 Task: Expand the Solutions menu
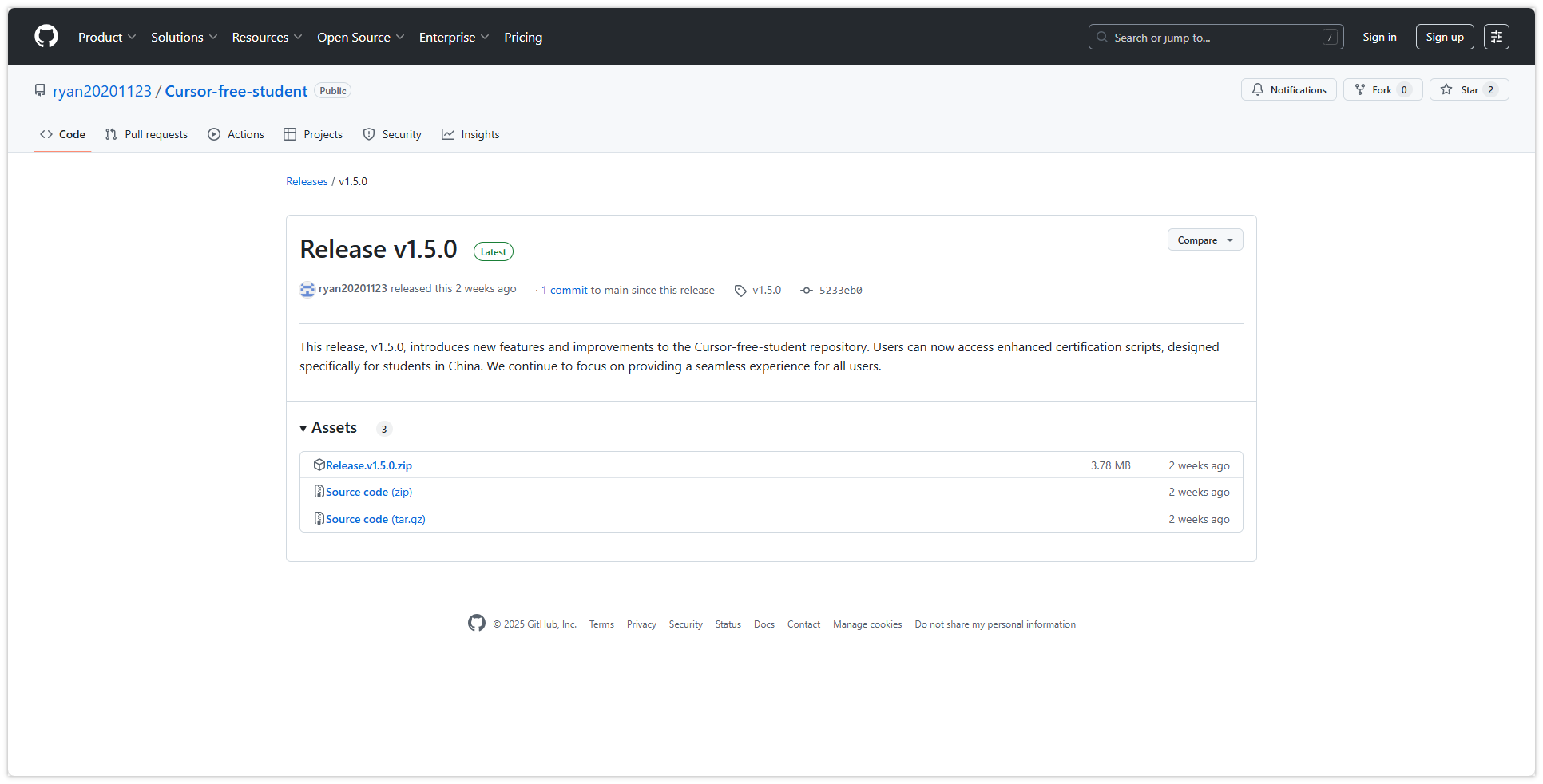pos(184,38)
